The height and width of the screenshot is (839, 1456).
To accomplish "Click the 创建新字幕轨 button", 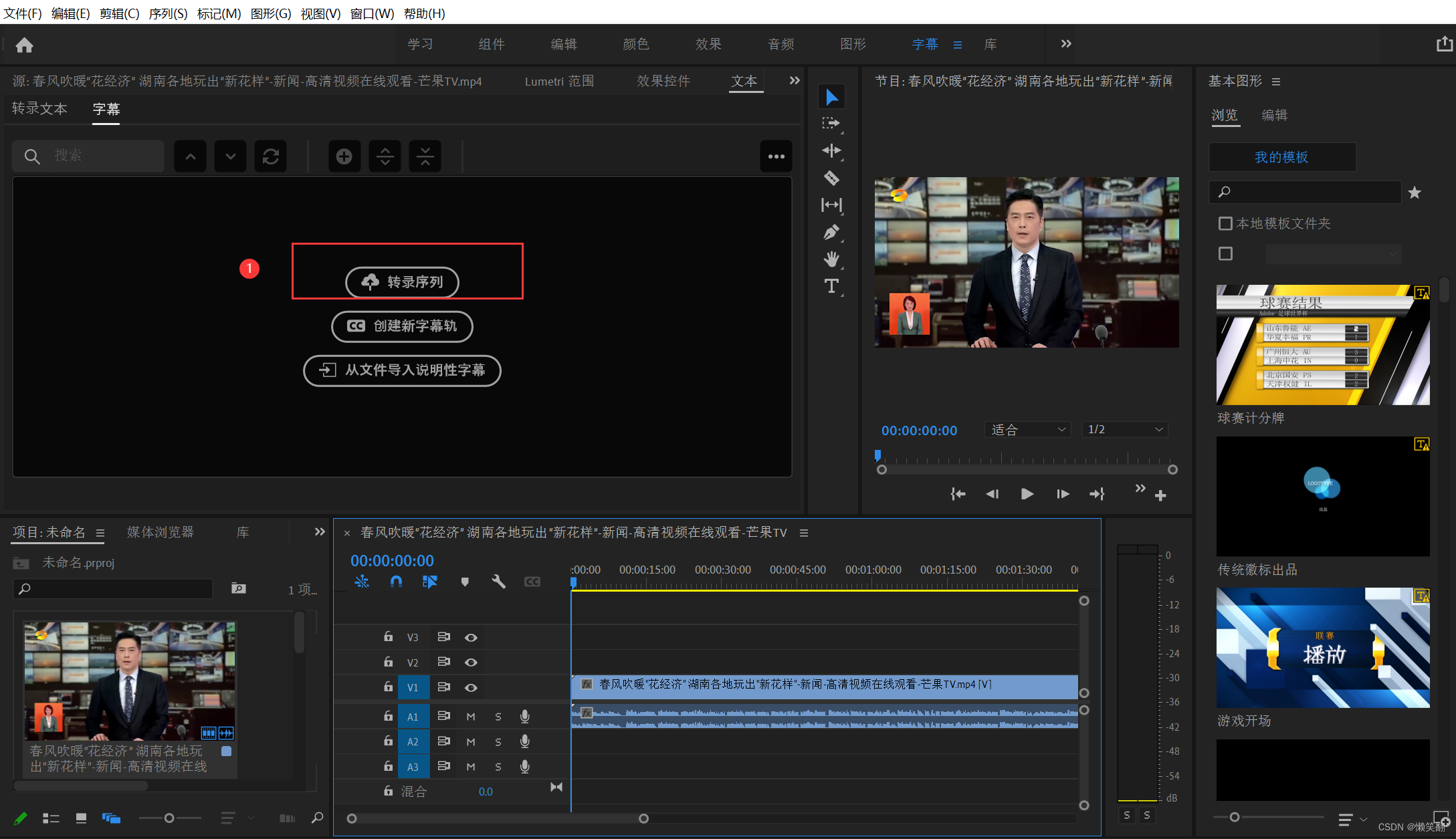I will coord(402,326).
